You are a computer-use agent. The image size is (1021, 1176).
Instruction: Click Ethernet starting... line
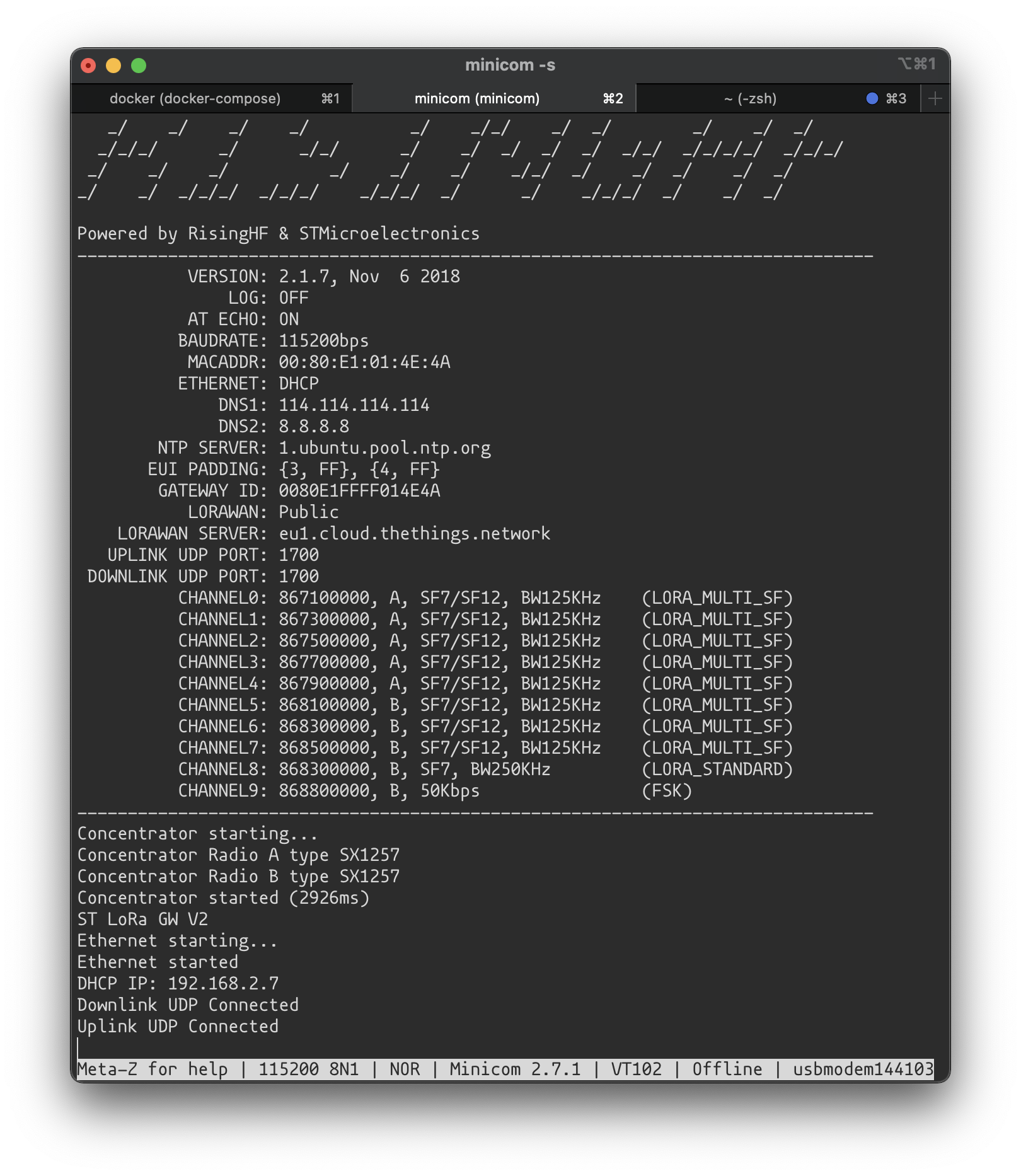178,941
